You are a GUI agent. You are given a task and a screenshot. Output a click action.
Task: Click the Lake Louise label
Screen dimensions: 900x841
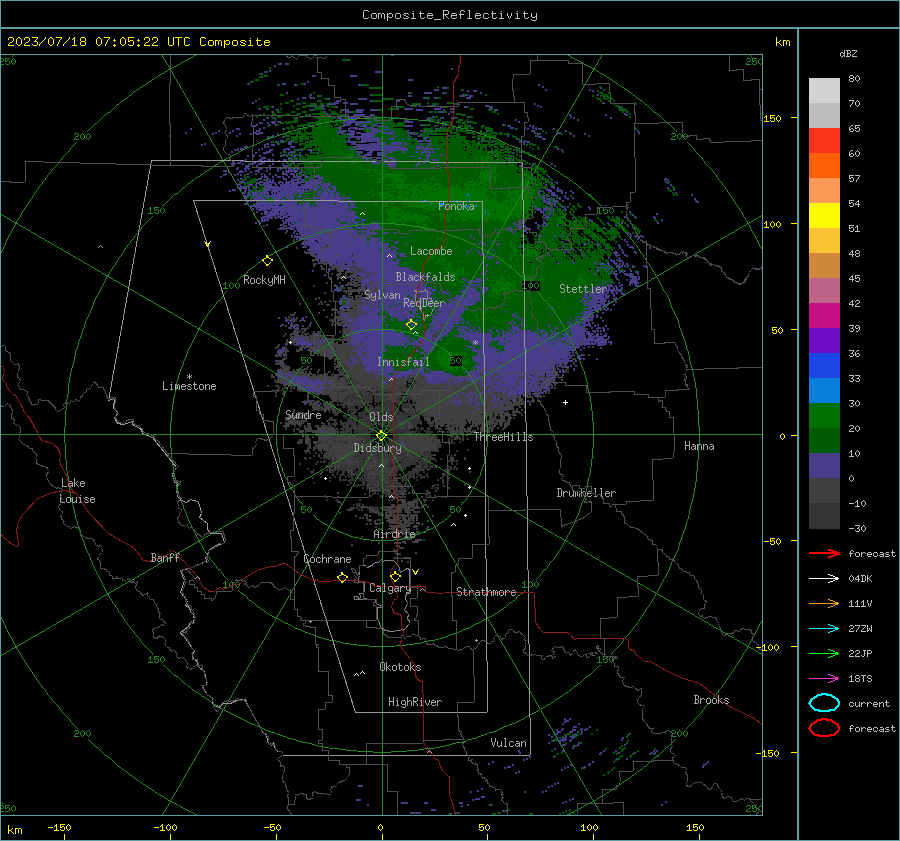coord(77,491)
